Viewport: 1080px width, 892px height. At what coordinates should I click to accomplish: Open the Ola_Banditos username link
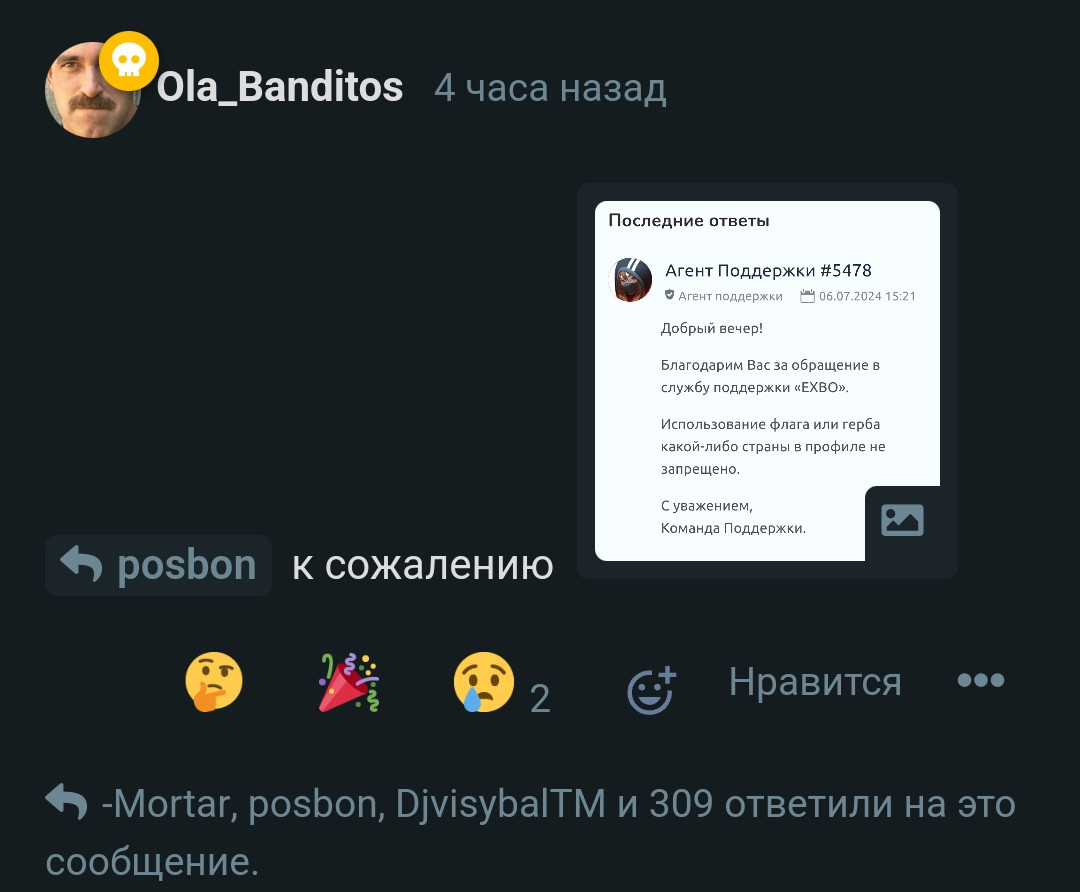280,87
